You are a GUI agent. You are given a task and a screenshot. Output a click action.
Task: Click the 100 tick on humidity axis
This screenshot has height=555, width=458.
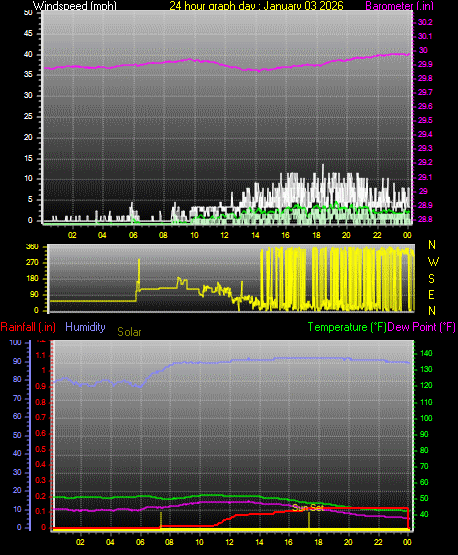pyautogui.click(x=15, y=343)
